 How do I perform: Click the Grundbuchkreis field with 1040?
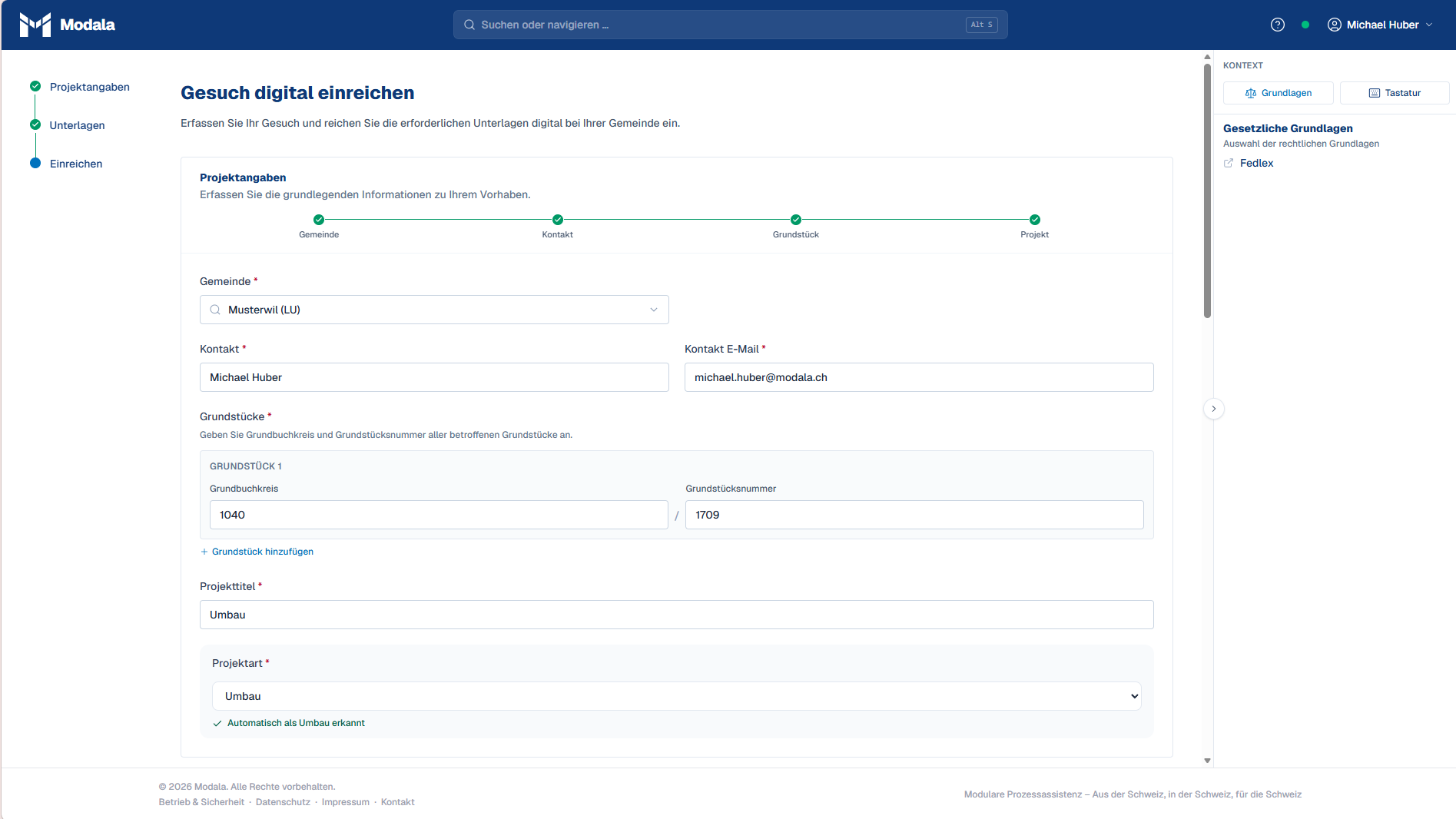(x=439, y=515)
